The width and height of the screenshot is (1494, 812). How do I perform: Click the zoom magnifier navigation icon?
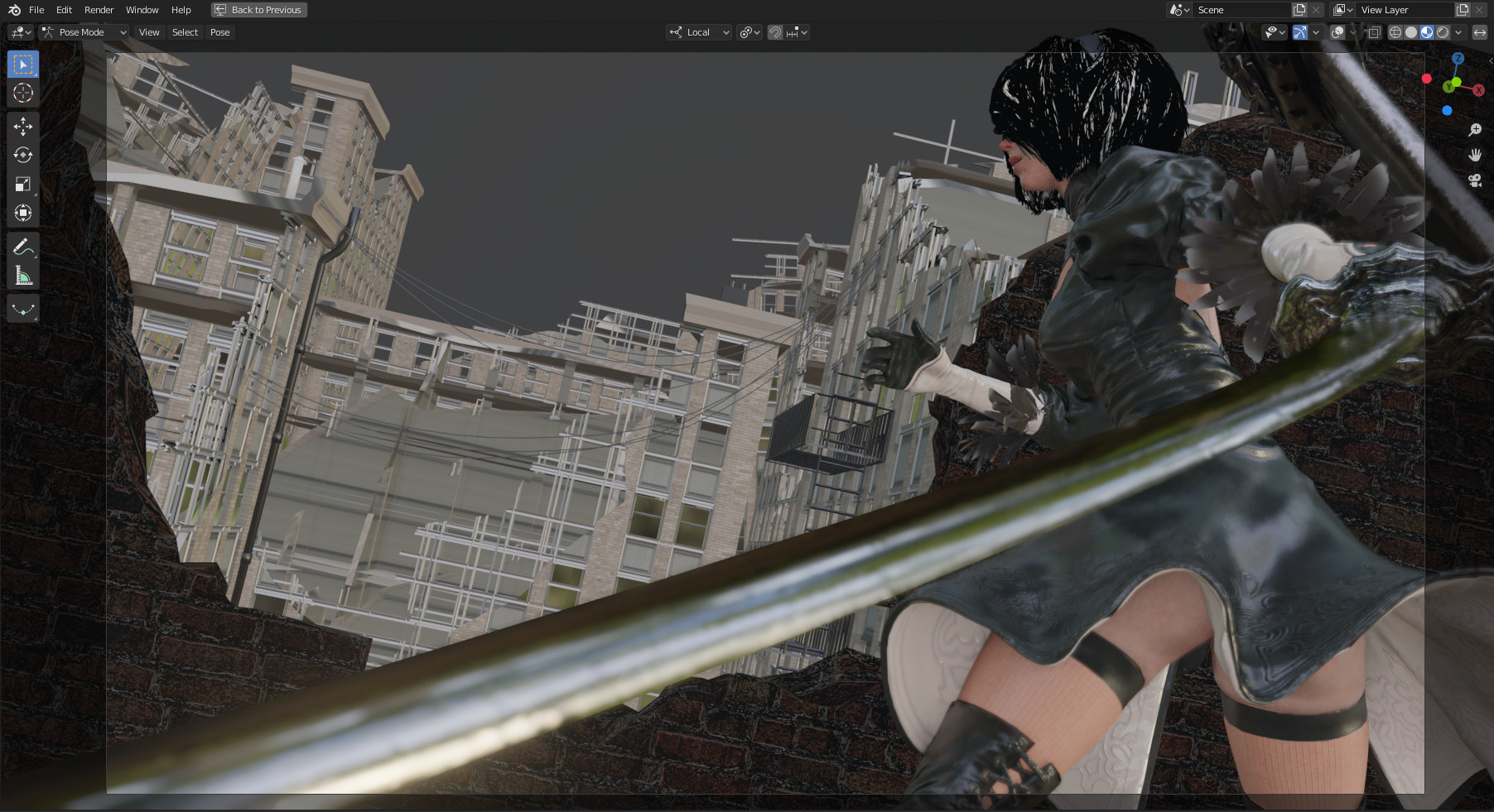click(1475, 130)
